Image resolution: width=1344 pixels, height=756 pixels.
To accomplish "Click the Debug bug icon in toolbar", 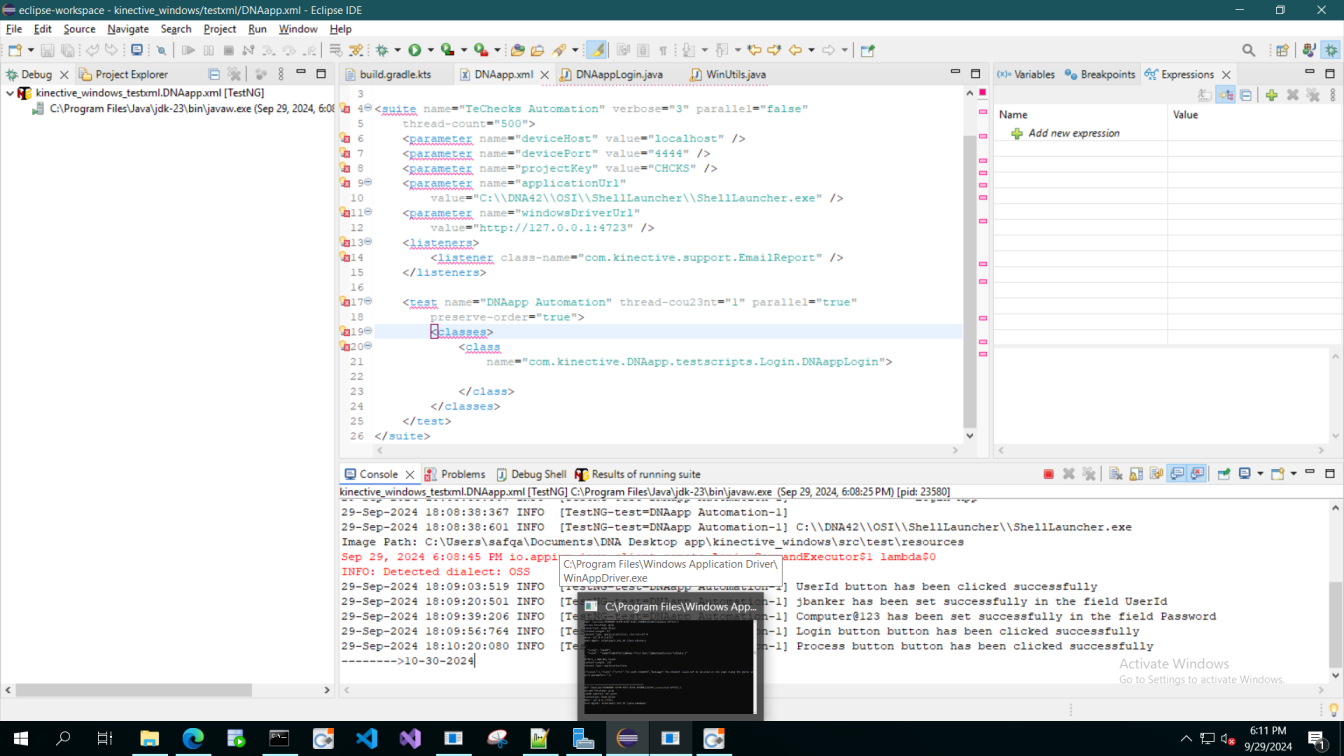I will 382,50.
